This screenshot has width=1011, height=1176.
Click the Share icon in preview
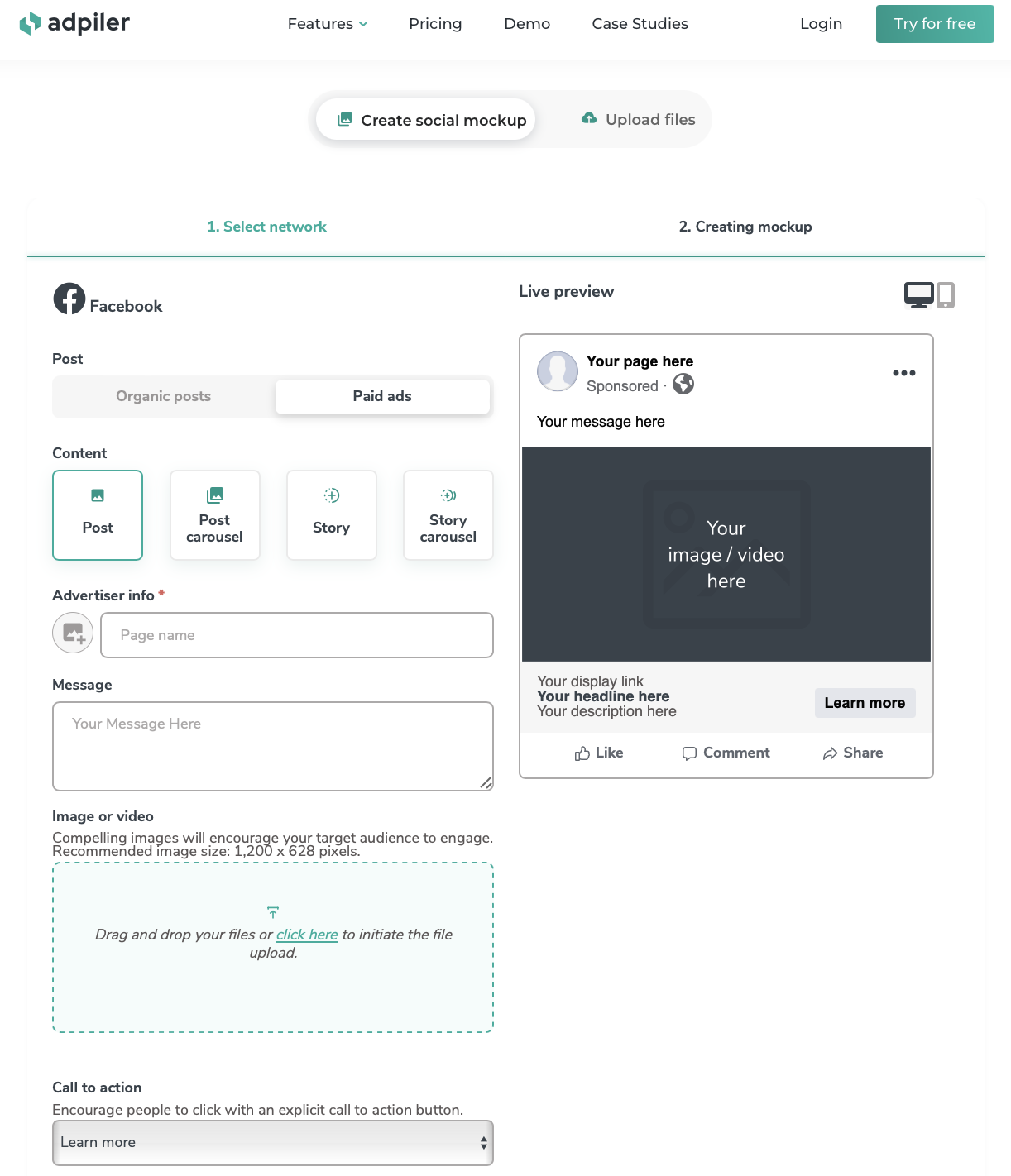[x=831, y=753]
